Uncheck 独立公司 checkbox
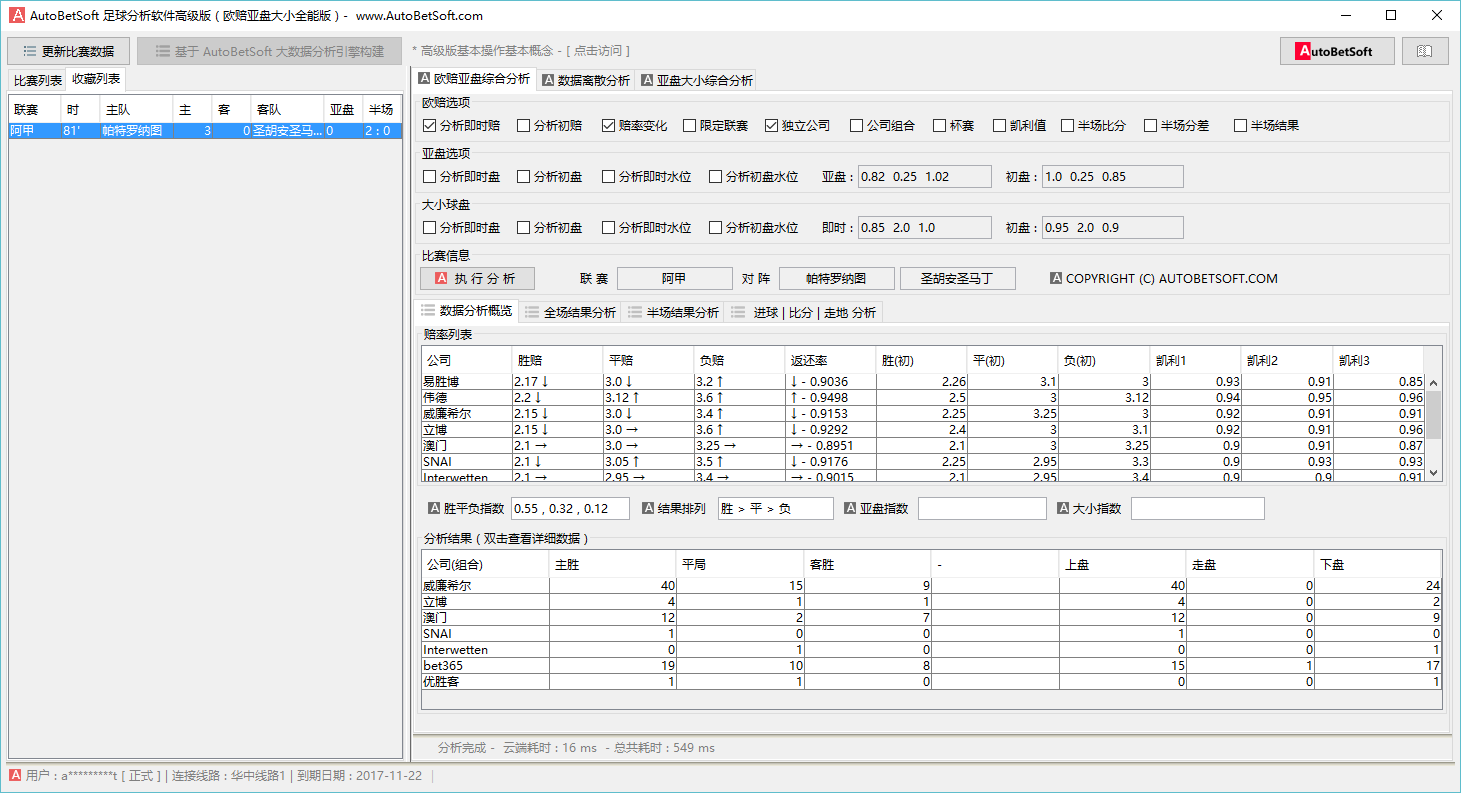 772,126
